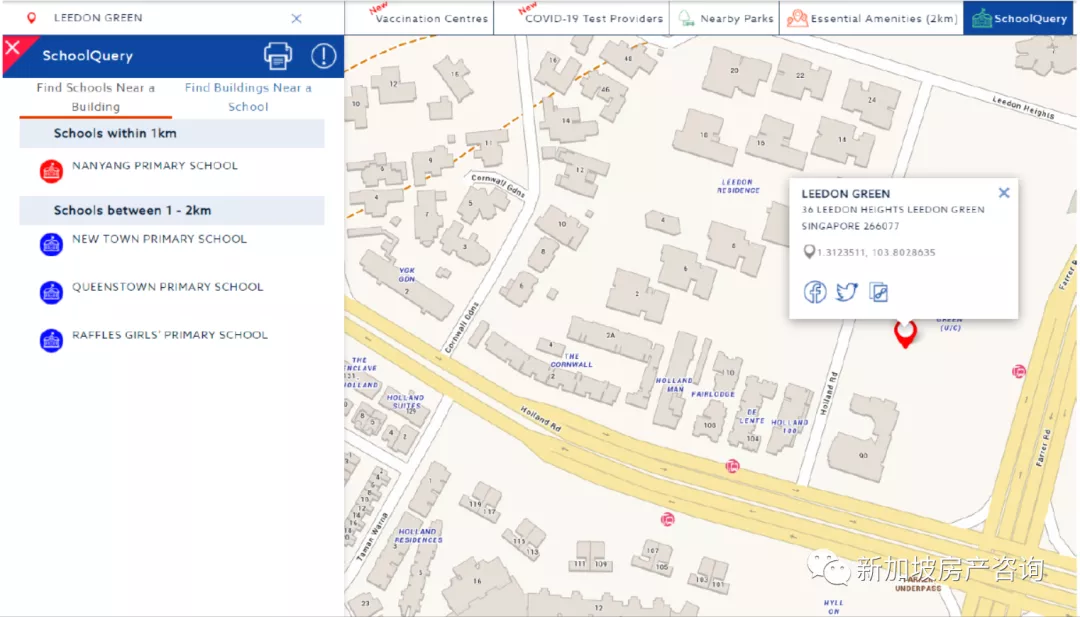Click the print icon in SchoolQuery header
Image resolution: width=1080 pixels, height=617 pixels.
coord(278,56)
